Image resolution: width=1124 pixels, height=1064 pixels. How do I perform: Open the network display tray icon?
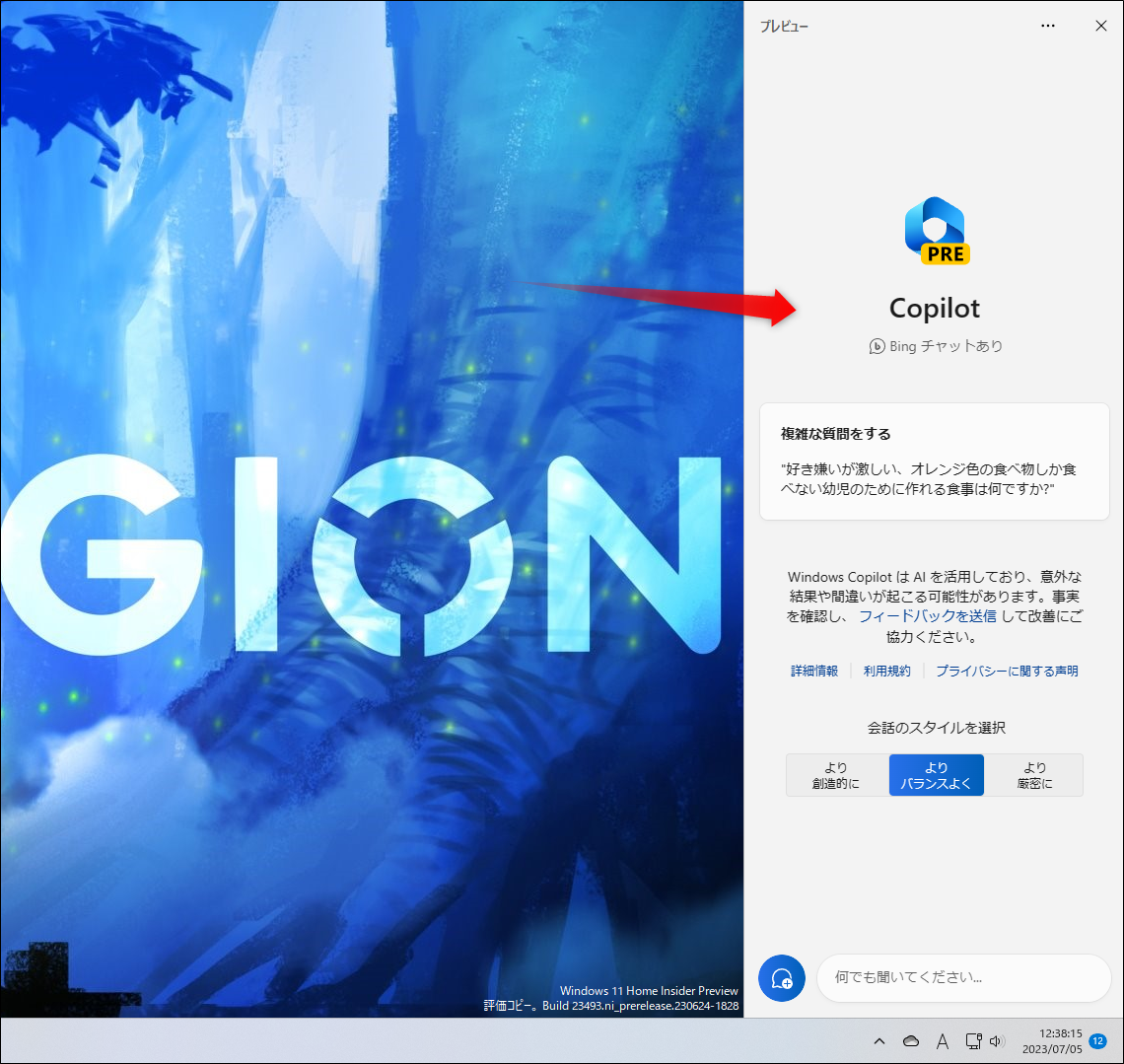click(x=973, y=1041)
